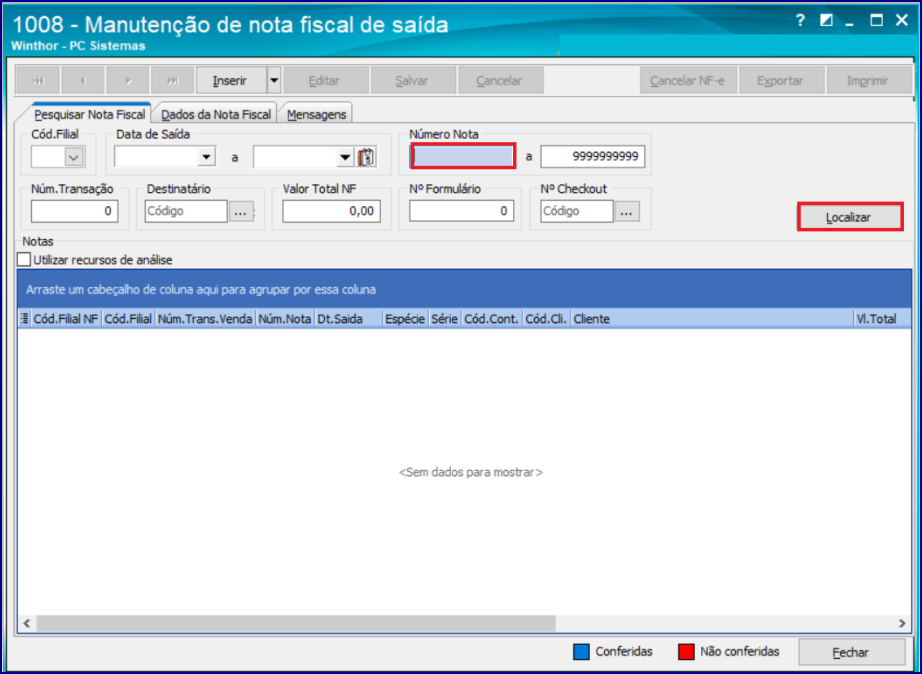The image size is (922, 674).
Task: Click the red Não conferidas swatch
Action: pyautogui.click(x=686, y=652)
